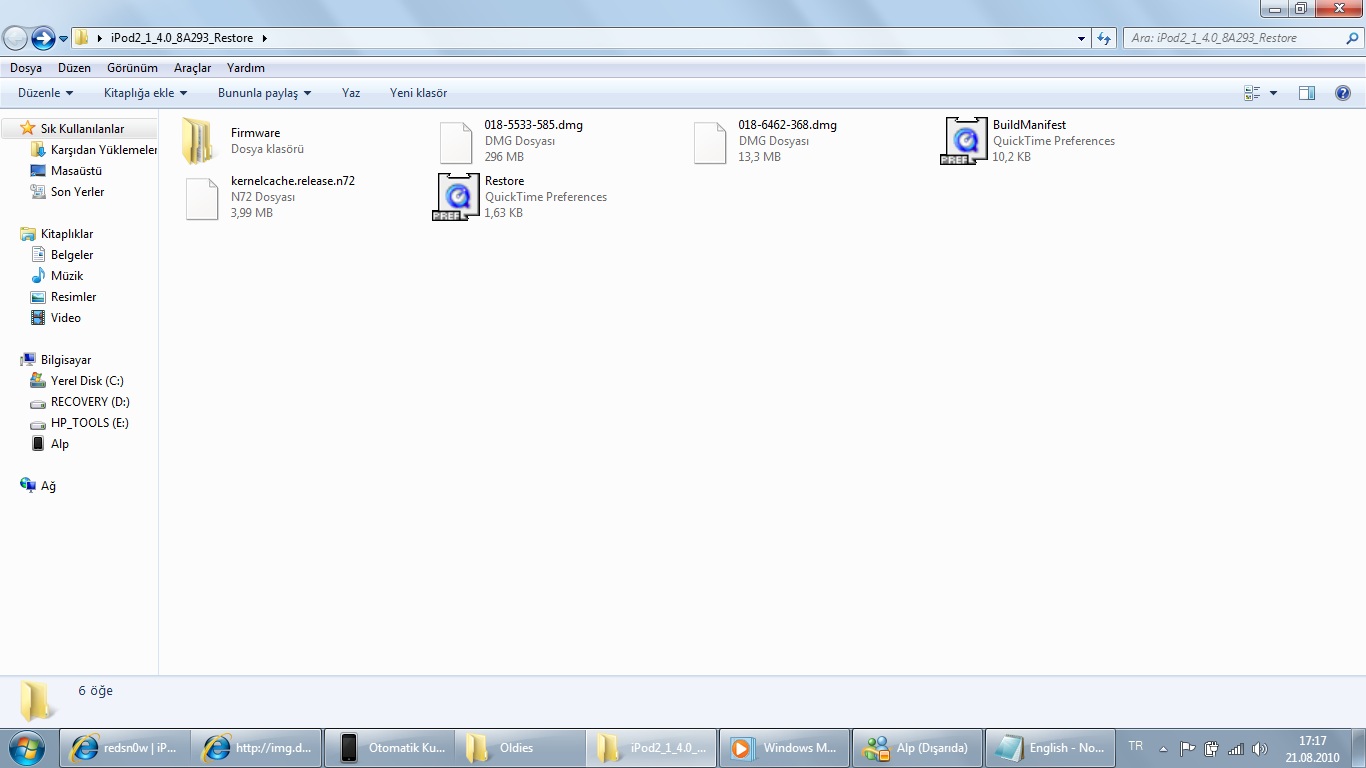The height and width of the screenshot is (768, 1366).
Task: Open the Alp device in sidebar
Action: pos(59,444)
